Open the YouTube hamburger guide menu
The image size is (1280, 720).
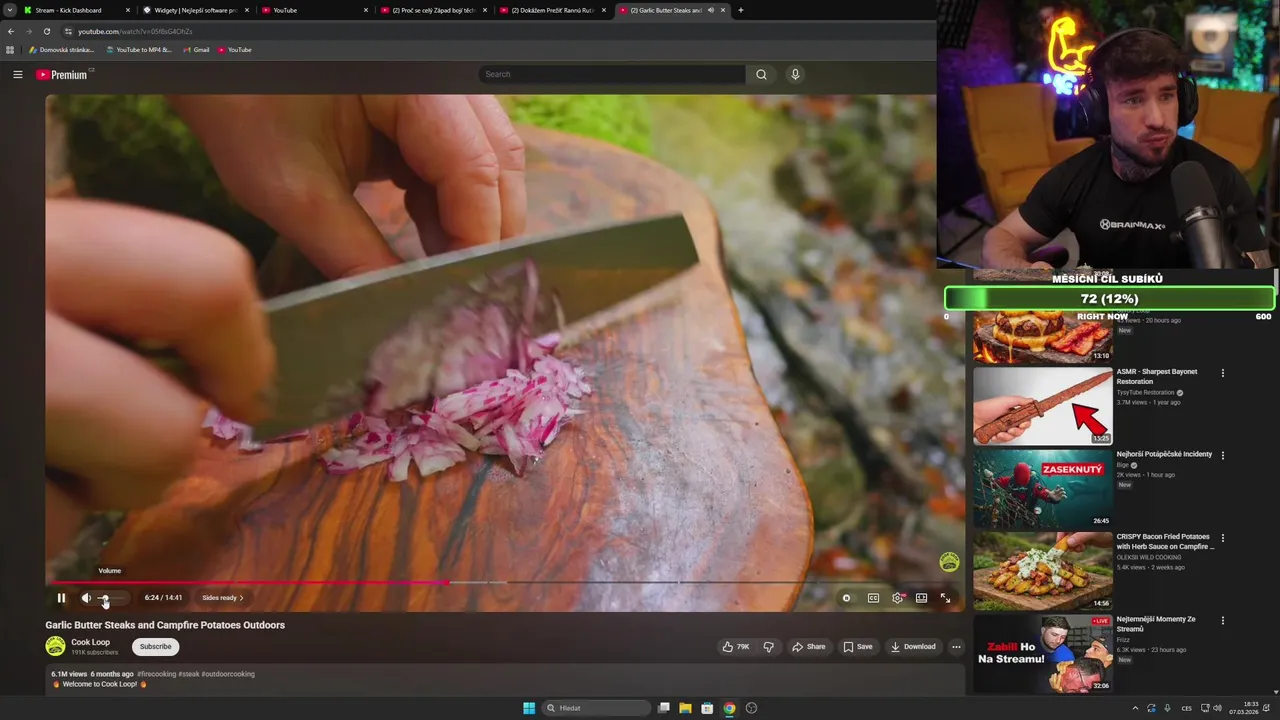pyautogui.click(x=17, y=74)
